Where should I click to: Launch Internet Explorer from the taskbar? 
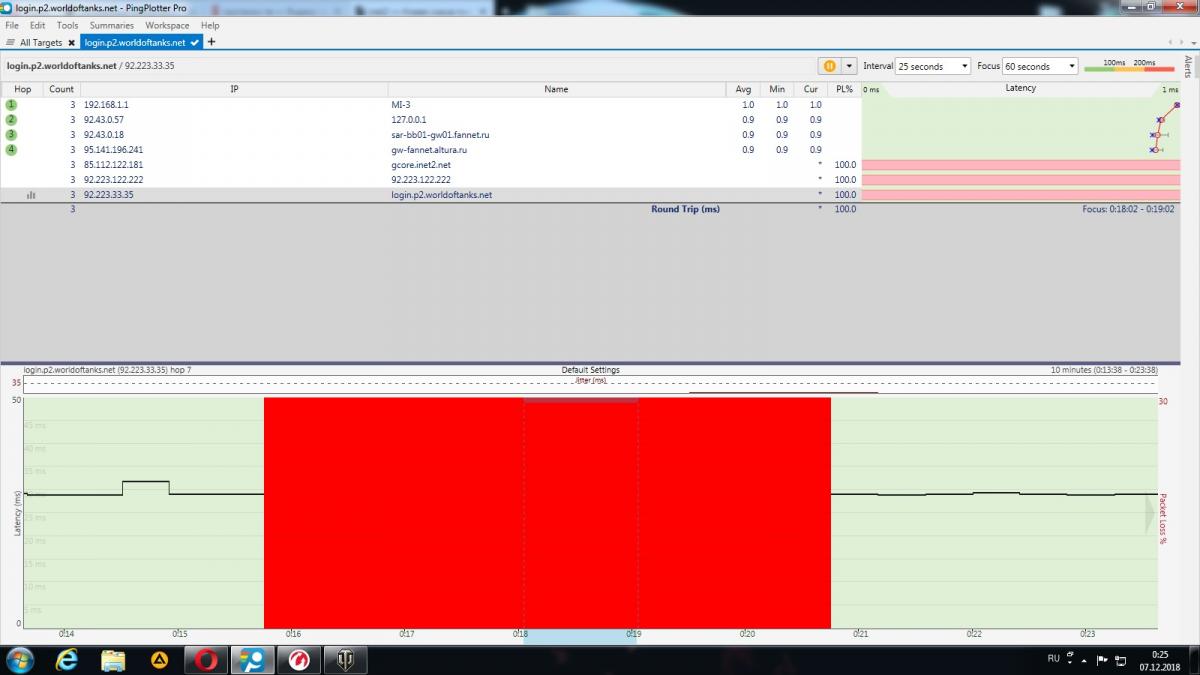tap(67, 660)
